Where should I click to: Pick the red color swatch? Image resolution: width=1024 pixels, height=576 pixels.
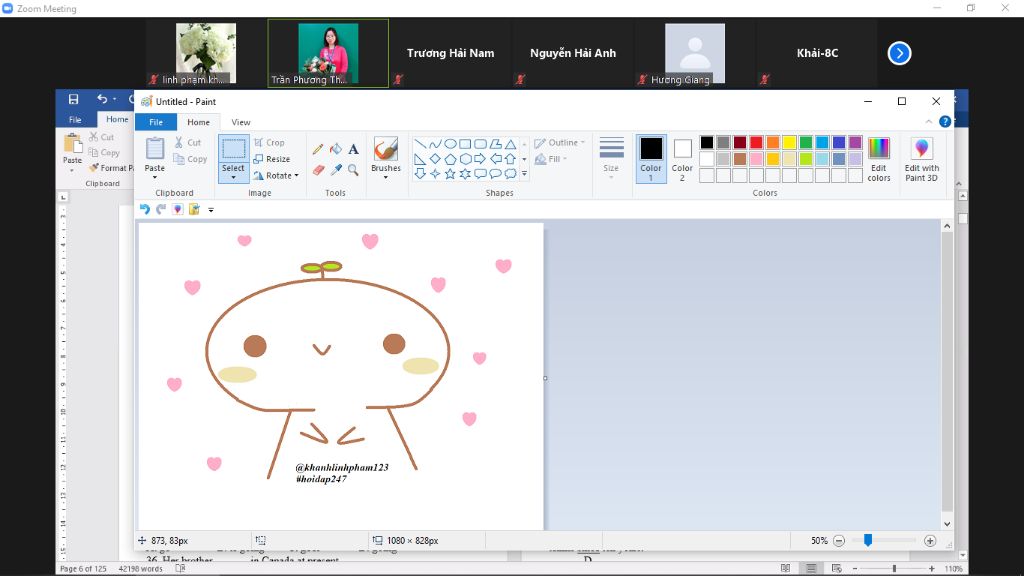pyautogui.click(x=756, y=142)
